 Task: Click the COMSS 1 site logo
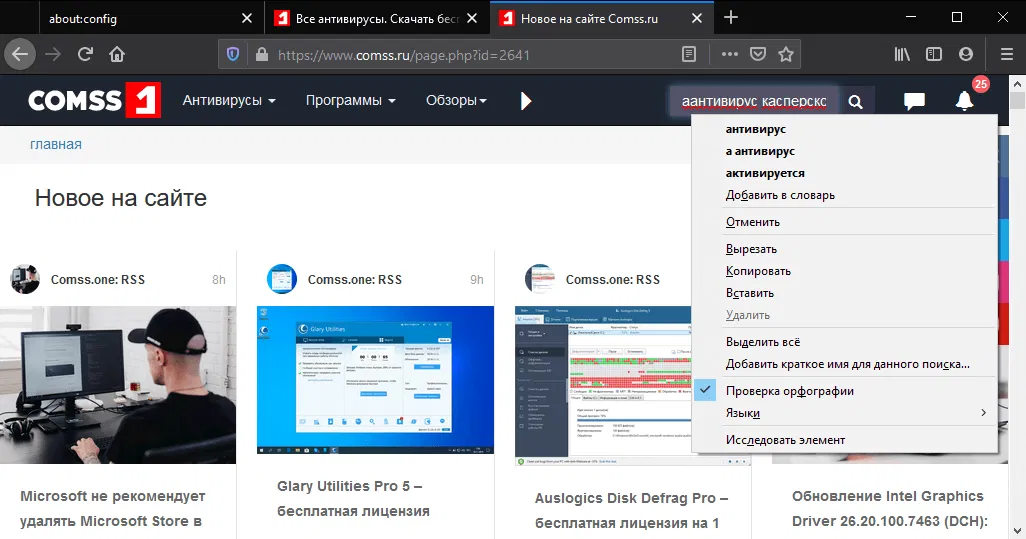(x=94, y=100)
